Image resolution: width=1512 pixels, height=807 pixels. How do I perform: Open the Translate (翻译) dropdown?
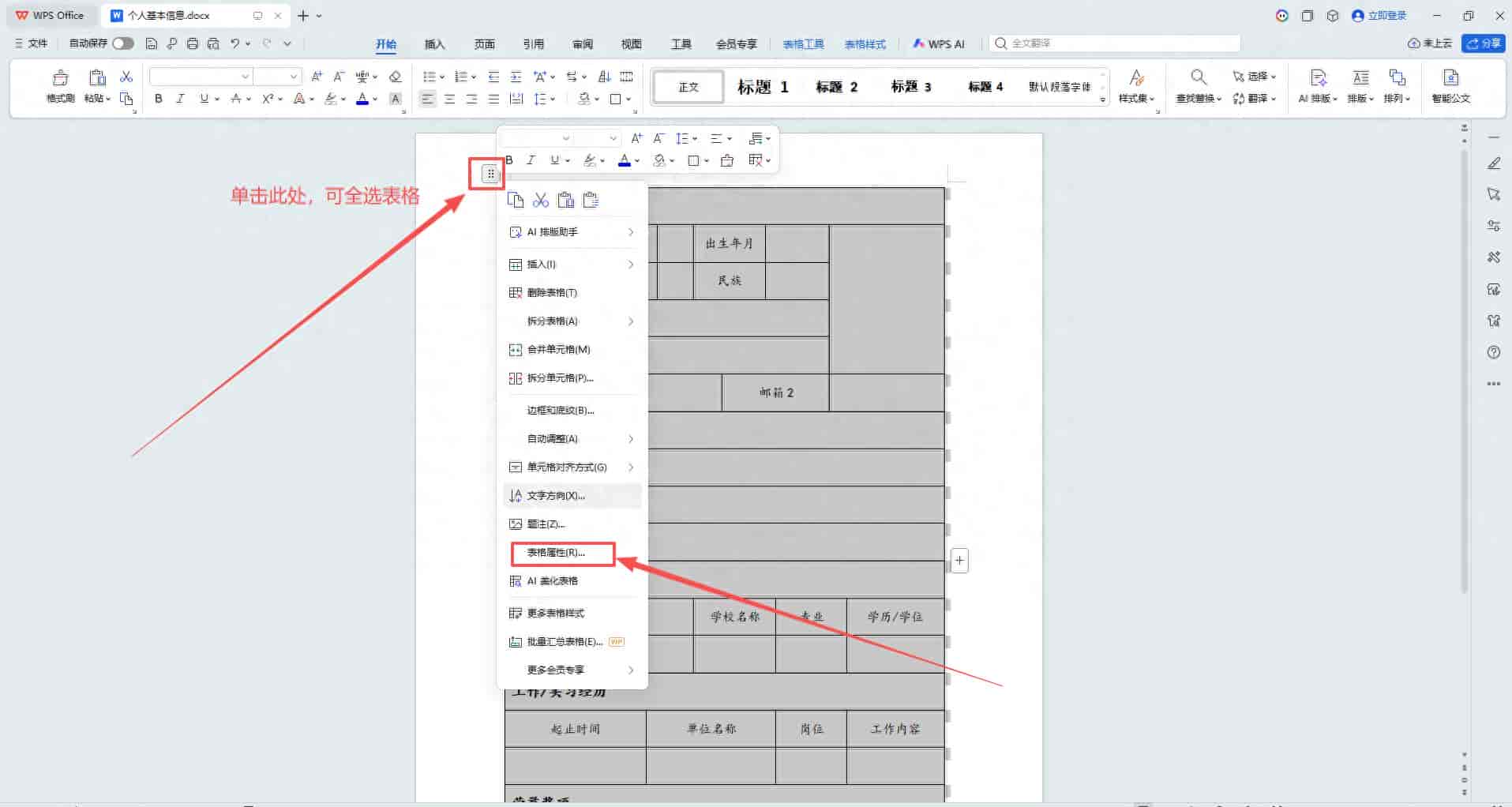tap(1255, 99)
